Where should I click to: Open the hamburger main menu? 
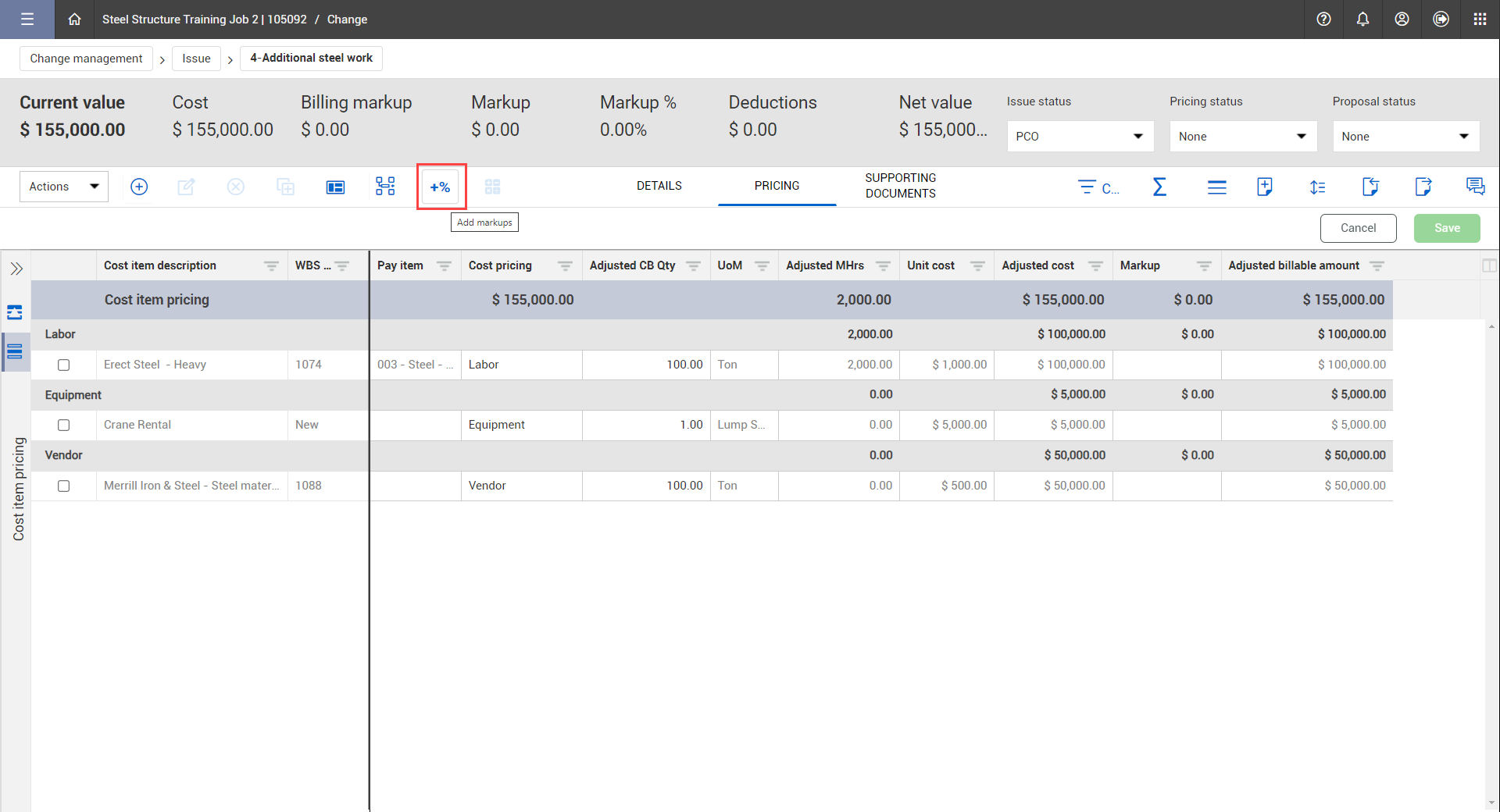pos(27,20)
